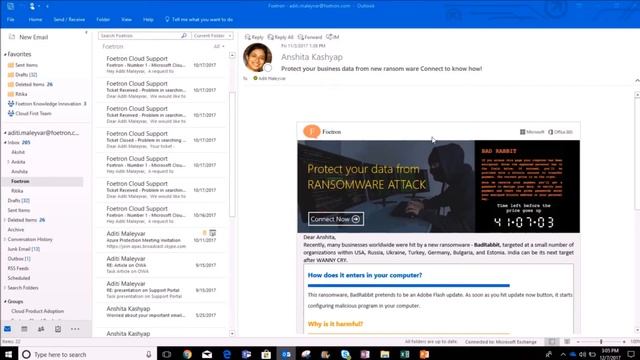The height and width of the screenshot is (360, 640).
Task: Collapse the Favorites section
Action: [5, 54]
